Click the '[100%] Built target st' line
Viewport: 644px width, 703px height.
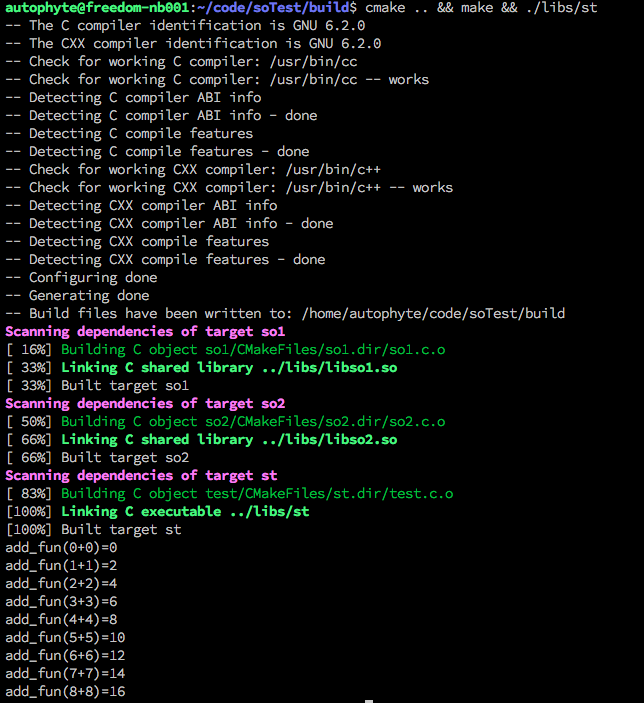click(x=94, y=529)
